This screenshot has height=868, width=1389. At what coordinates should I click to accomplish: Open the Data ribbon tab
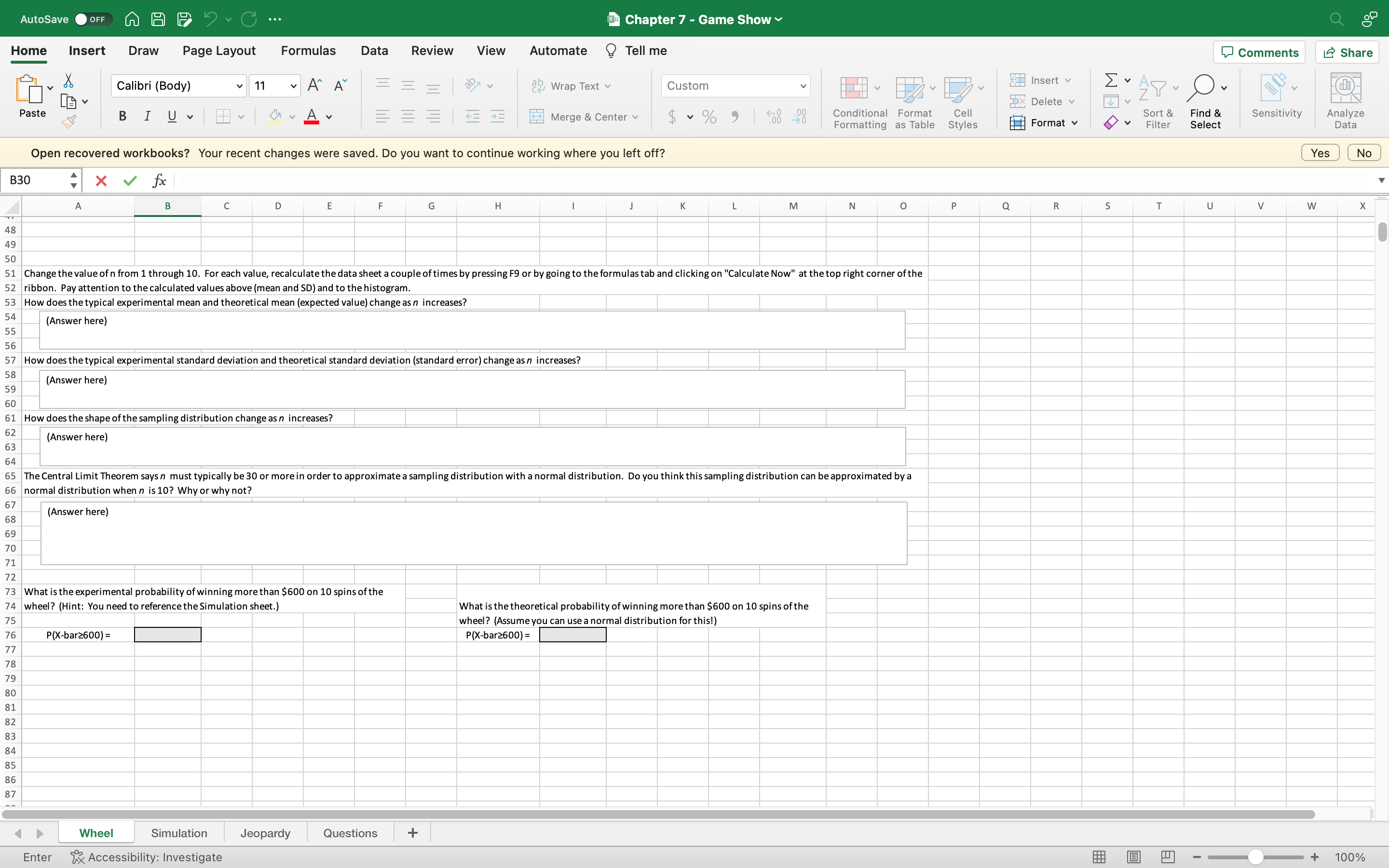(374, 51)
